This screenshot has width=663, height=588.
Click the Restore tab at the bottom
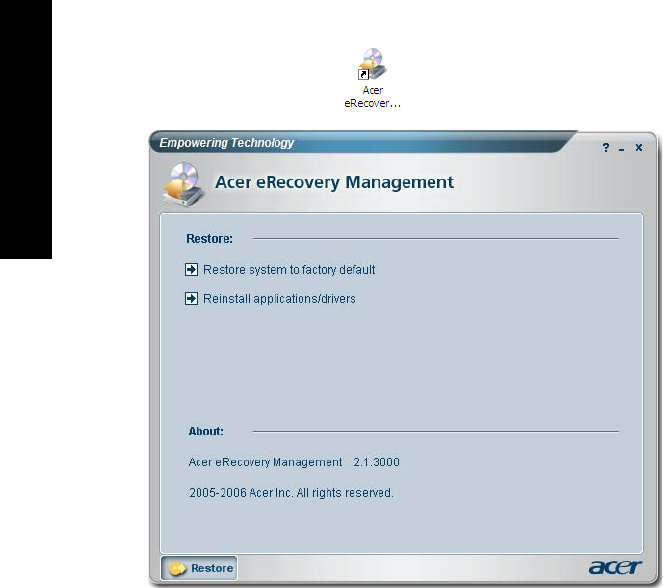click(199, 568)
